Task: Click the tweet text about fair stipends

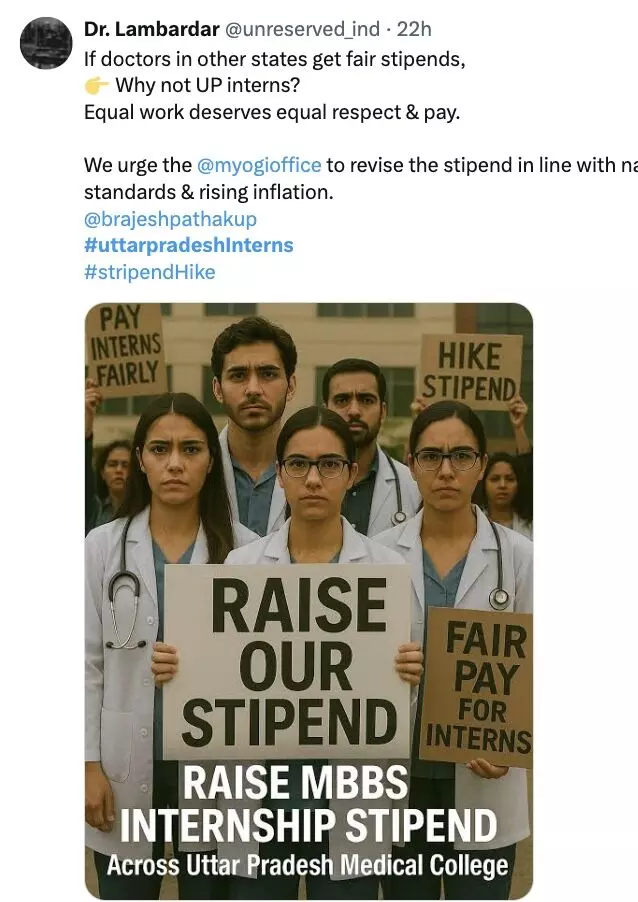Action: 274,59
